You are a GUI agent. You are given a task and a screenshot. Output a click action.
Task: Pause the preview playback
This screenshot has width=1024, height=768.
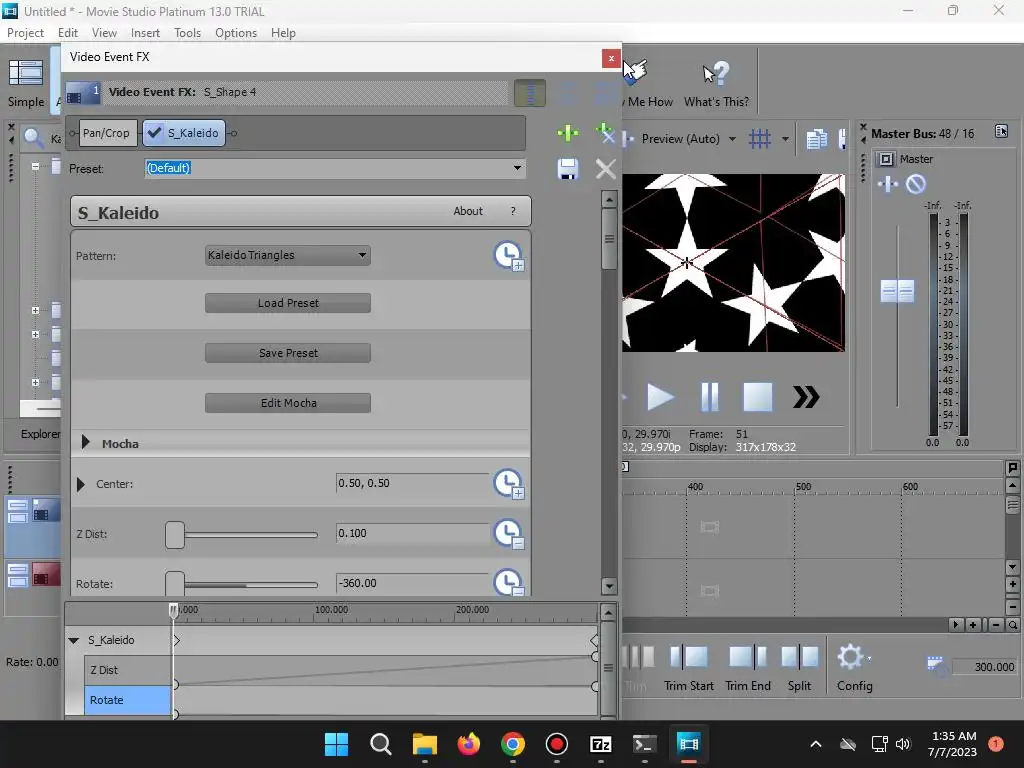pos(709,397)
